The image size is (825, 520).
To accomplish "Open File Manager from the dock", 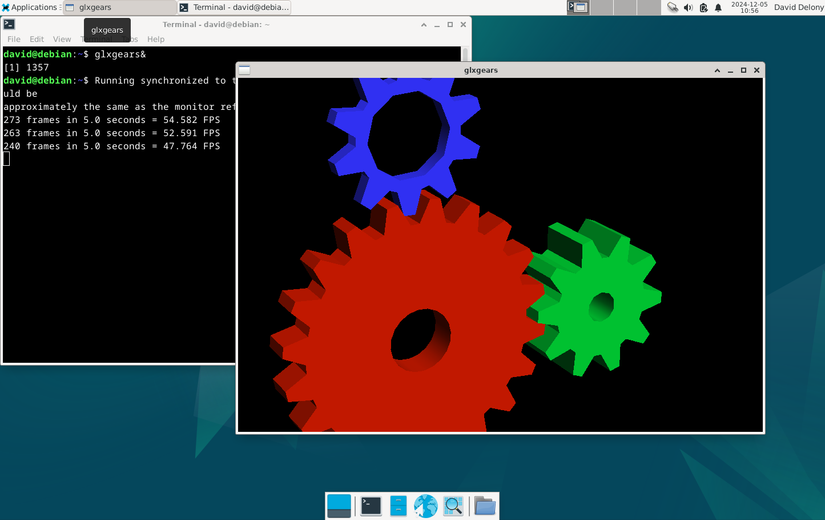I will click(398, 506).
